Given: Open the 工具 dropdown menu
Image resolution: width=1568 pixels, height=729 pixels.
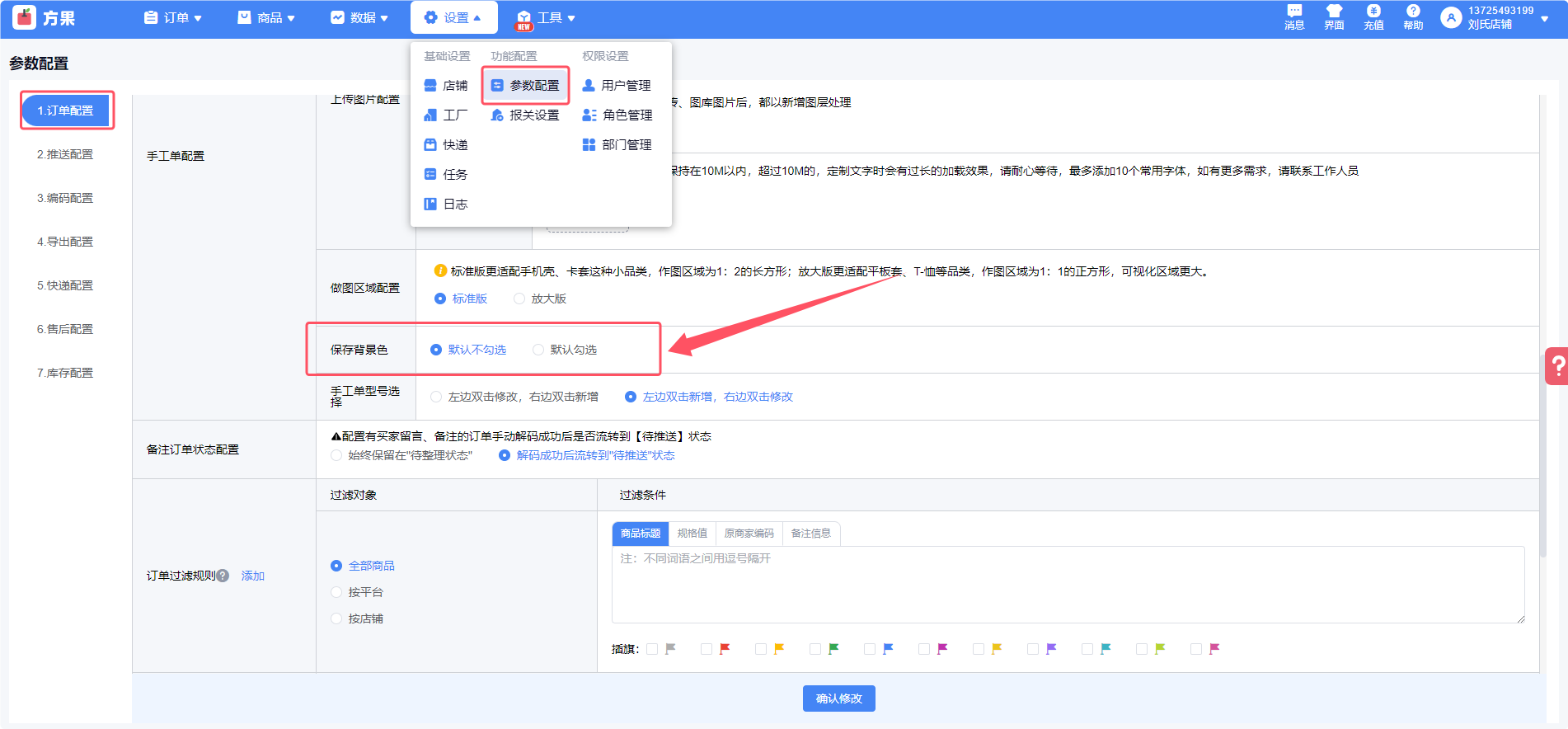Looking at the screenshot, I should pyautogui.click(x=546, y=17).
